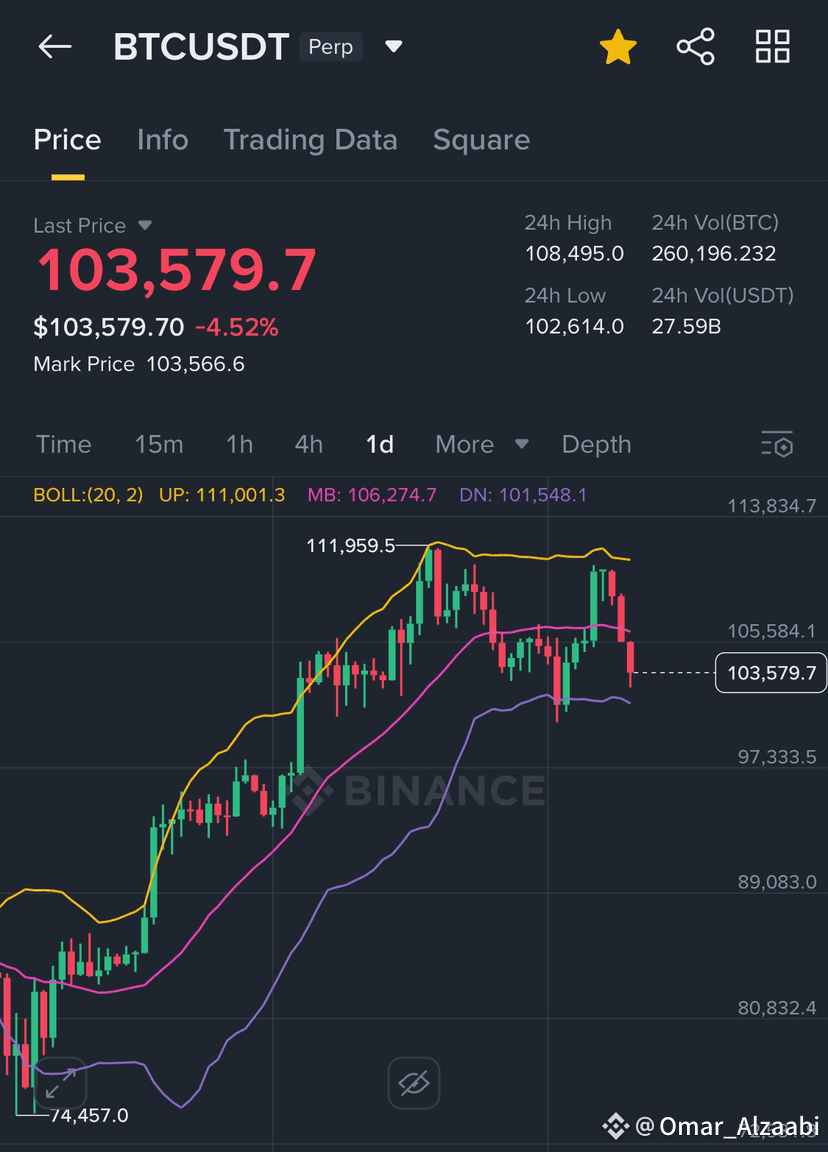Screen dimensions: 828x1152
Task: Open the Square tab
Action: coord(481,140)
